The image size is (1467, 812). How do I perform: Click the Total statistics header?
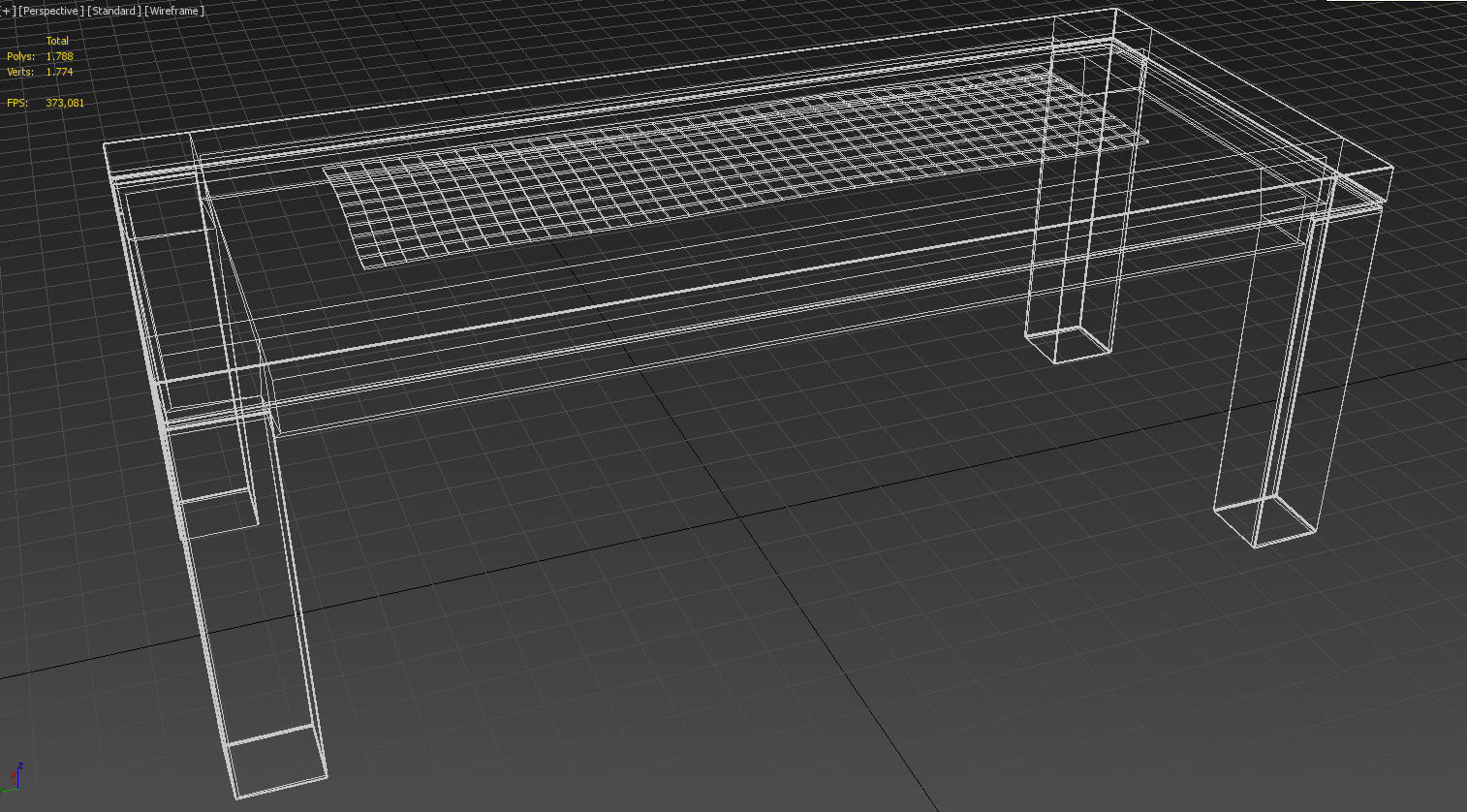pyautogui.click(x=57, y=41)
